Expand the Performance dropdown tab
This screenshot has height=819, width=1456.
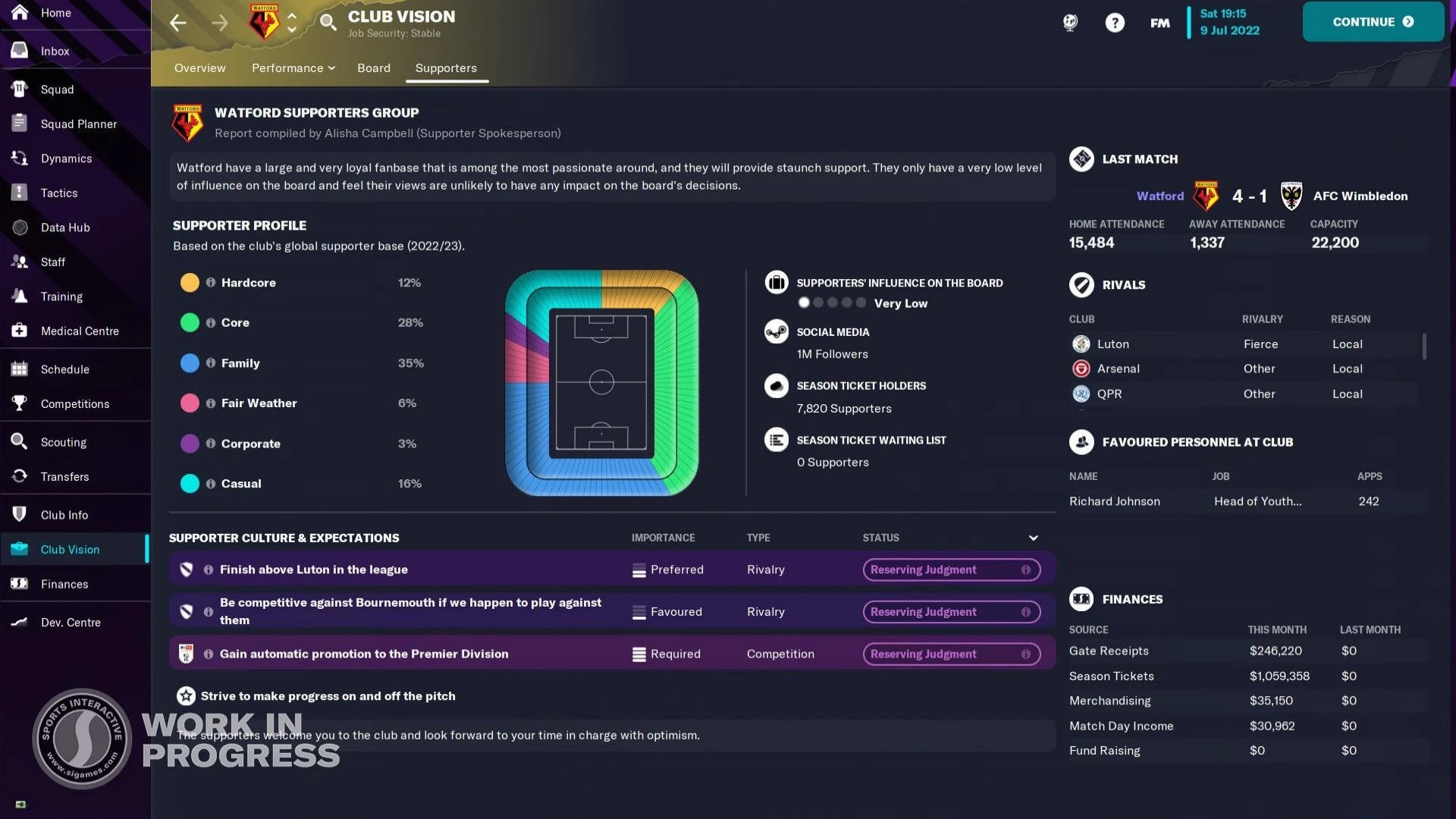click(292, 68)
